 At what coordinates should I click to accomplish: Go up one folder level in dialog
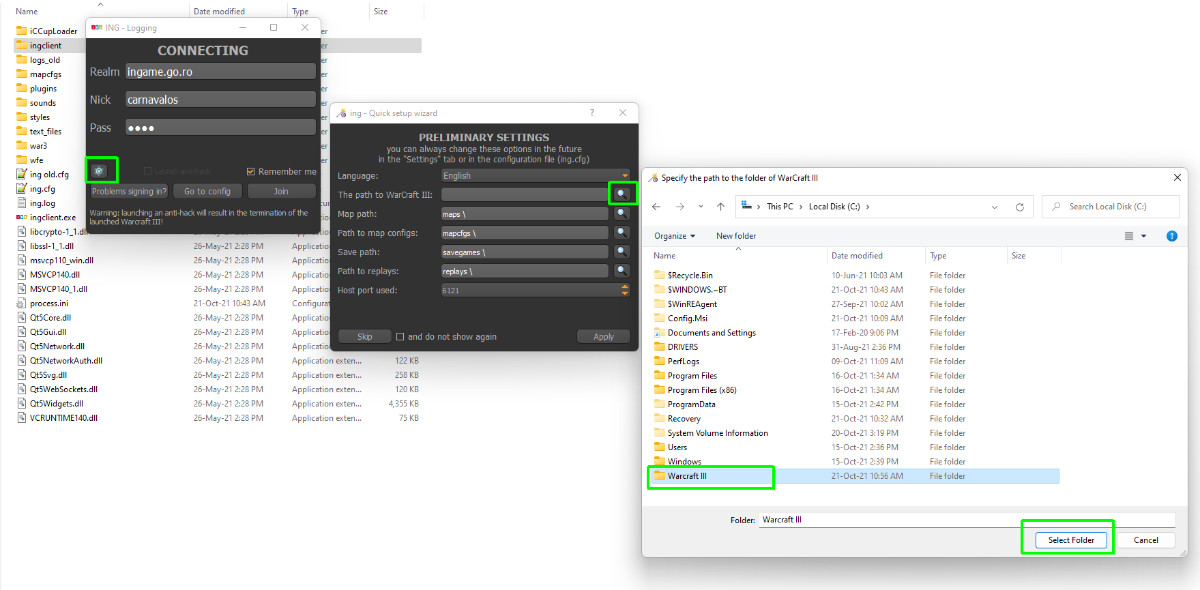(720, 207)
